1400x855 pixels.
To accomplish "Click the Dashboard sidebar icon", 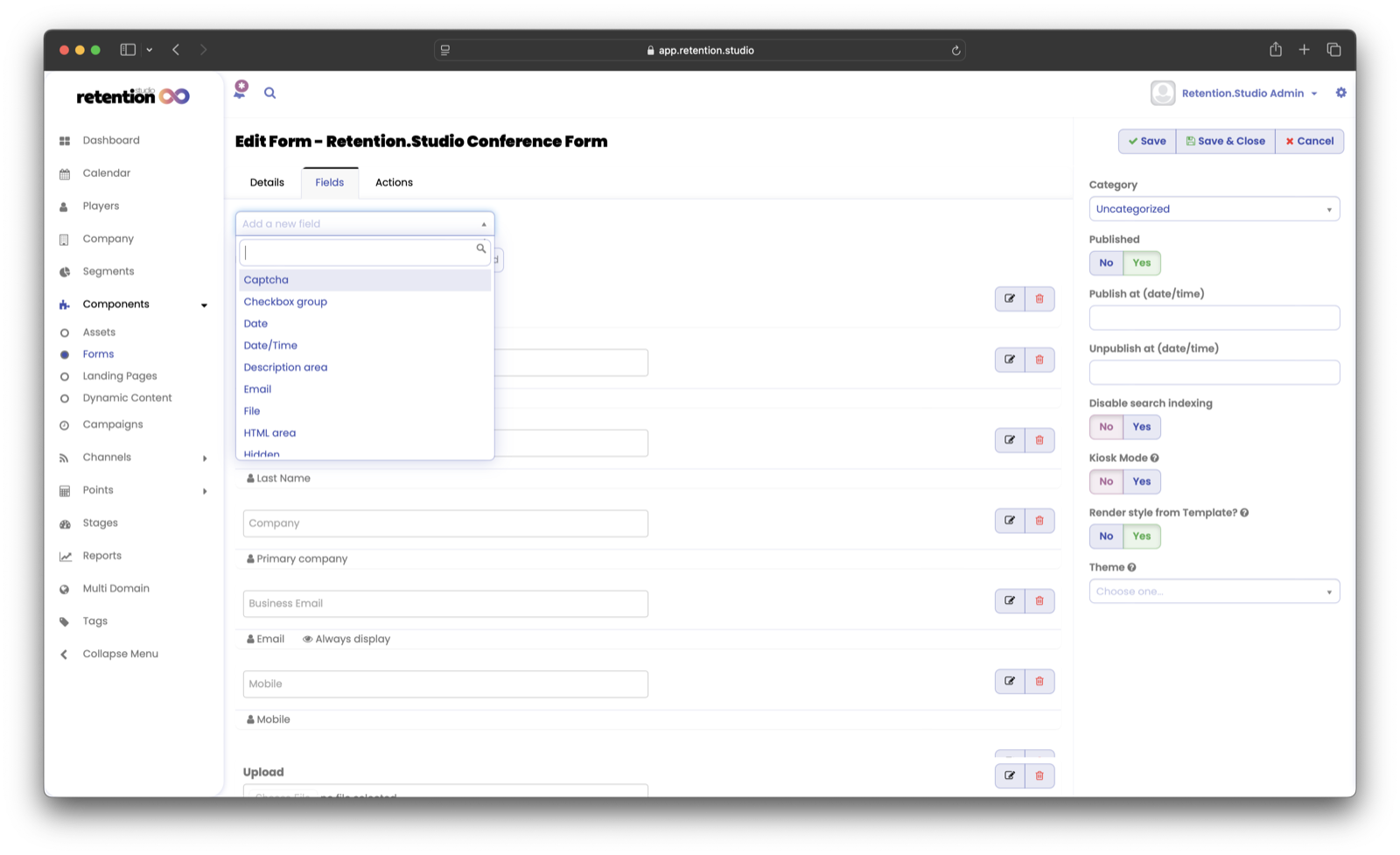I will point(65,141).
